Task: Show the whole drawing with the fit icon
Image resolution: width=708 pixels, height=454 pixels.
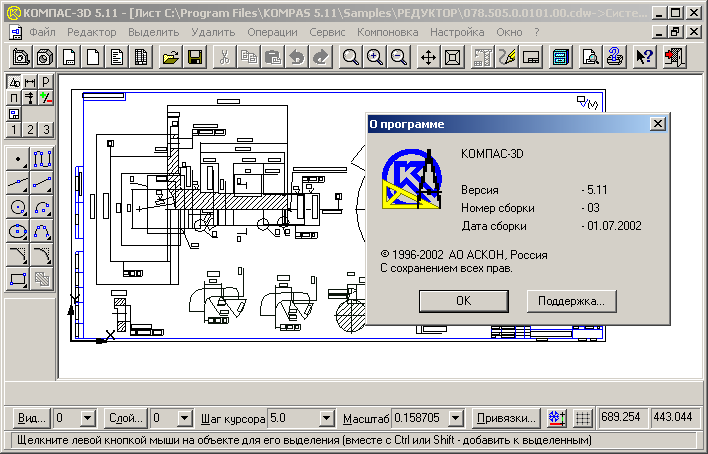Action: 452,57
